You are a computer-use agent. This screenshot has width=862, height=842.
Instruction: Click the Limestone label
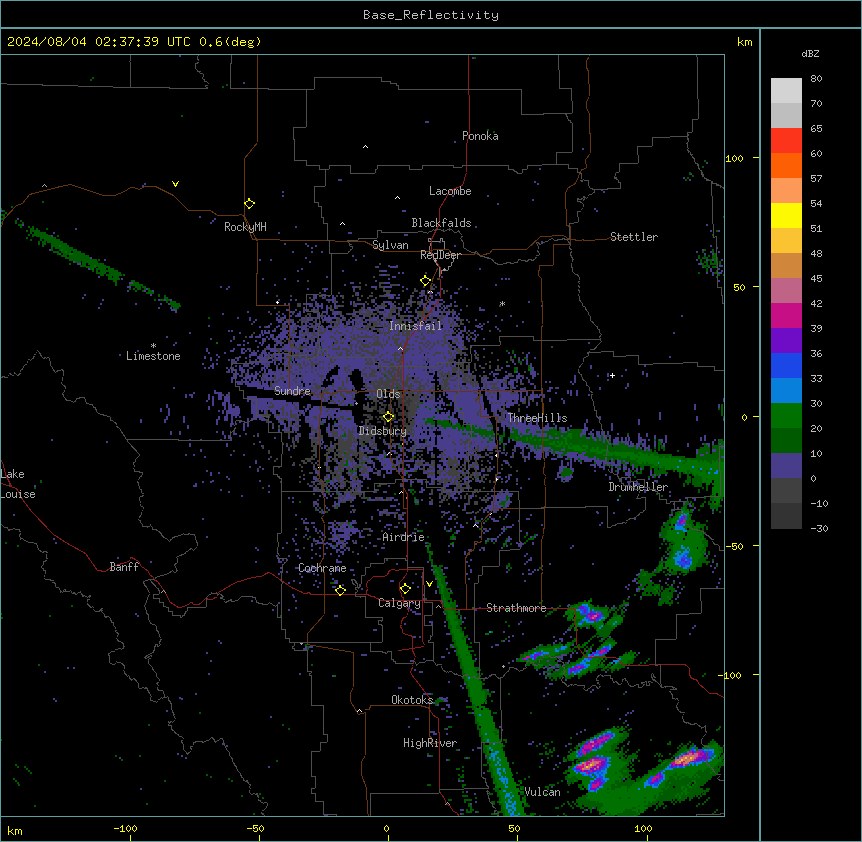[153, 356]
